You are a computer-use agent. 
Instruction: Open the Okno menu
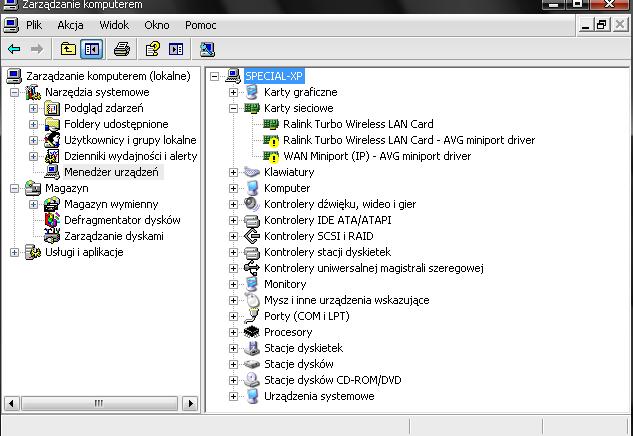157,25
